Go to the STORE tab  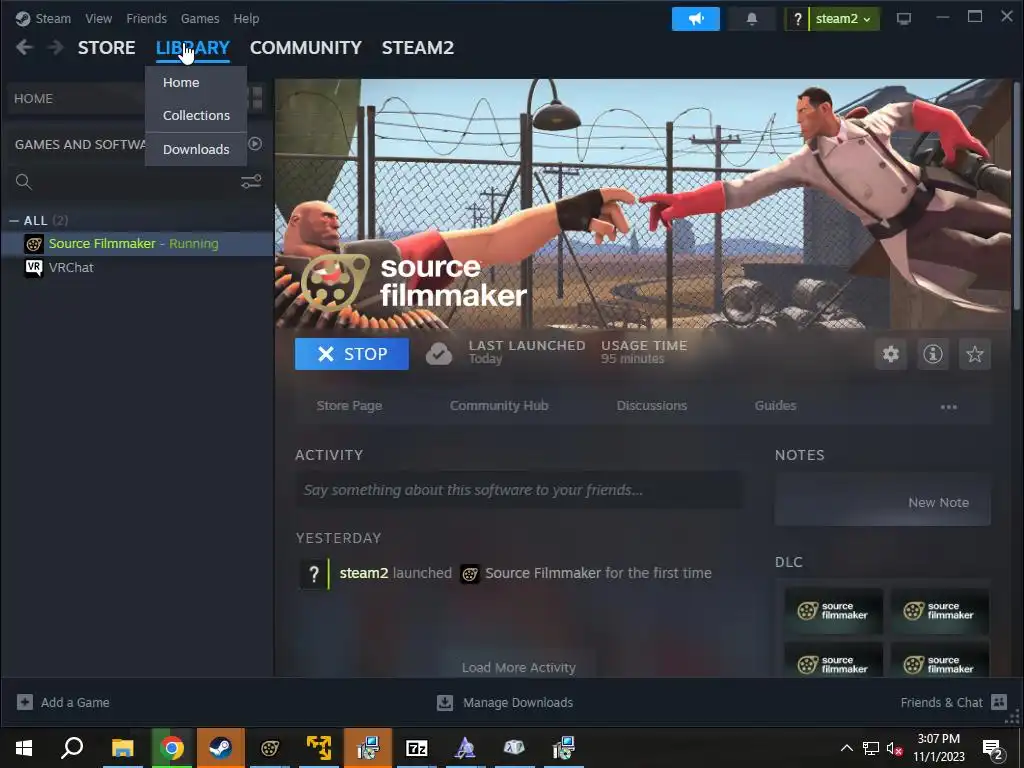tap(106, 48)
